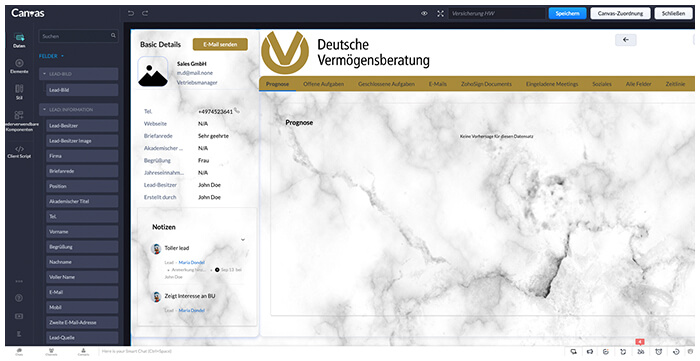Click the avatar next to Zeigt Interesse an BU
700x361 pixels.
[156, 297]
